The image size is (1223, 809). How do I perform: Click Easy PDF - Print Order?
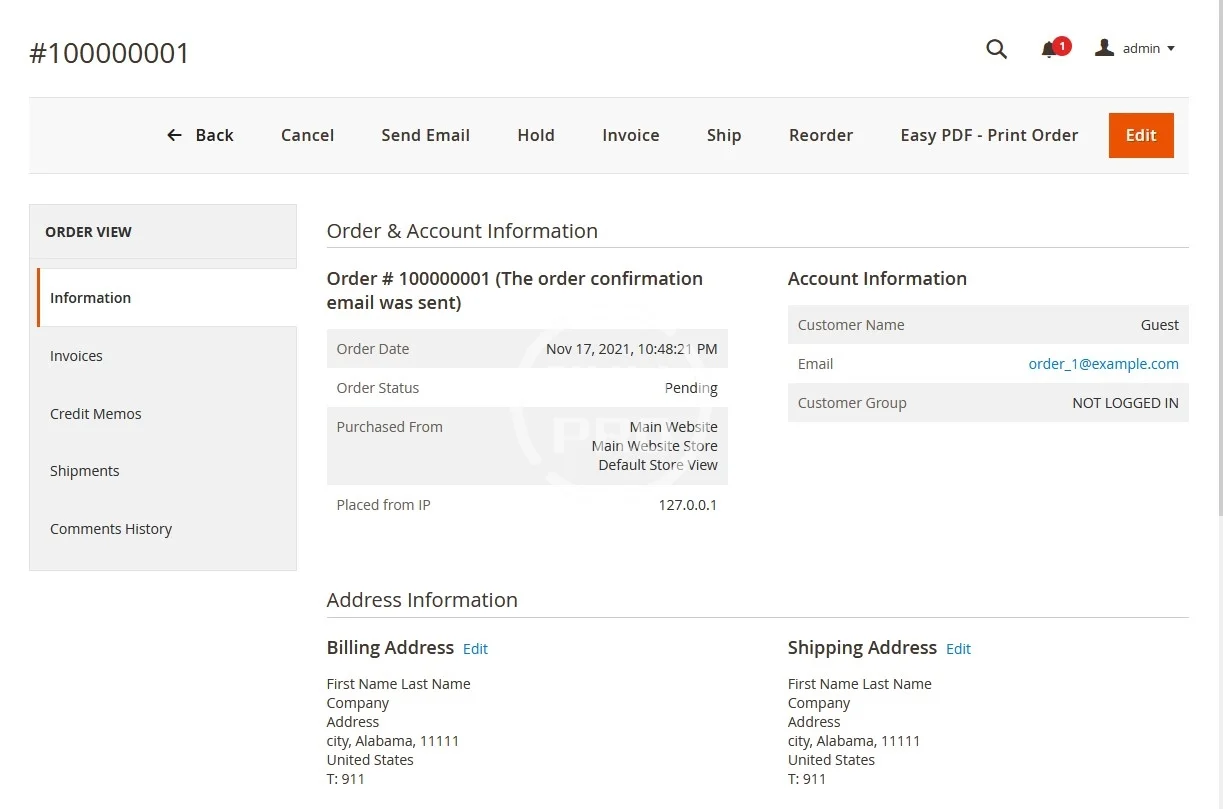[988, 135]
